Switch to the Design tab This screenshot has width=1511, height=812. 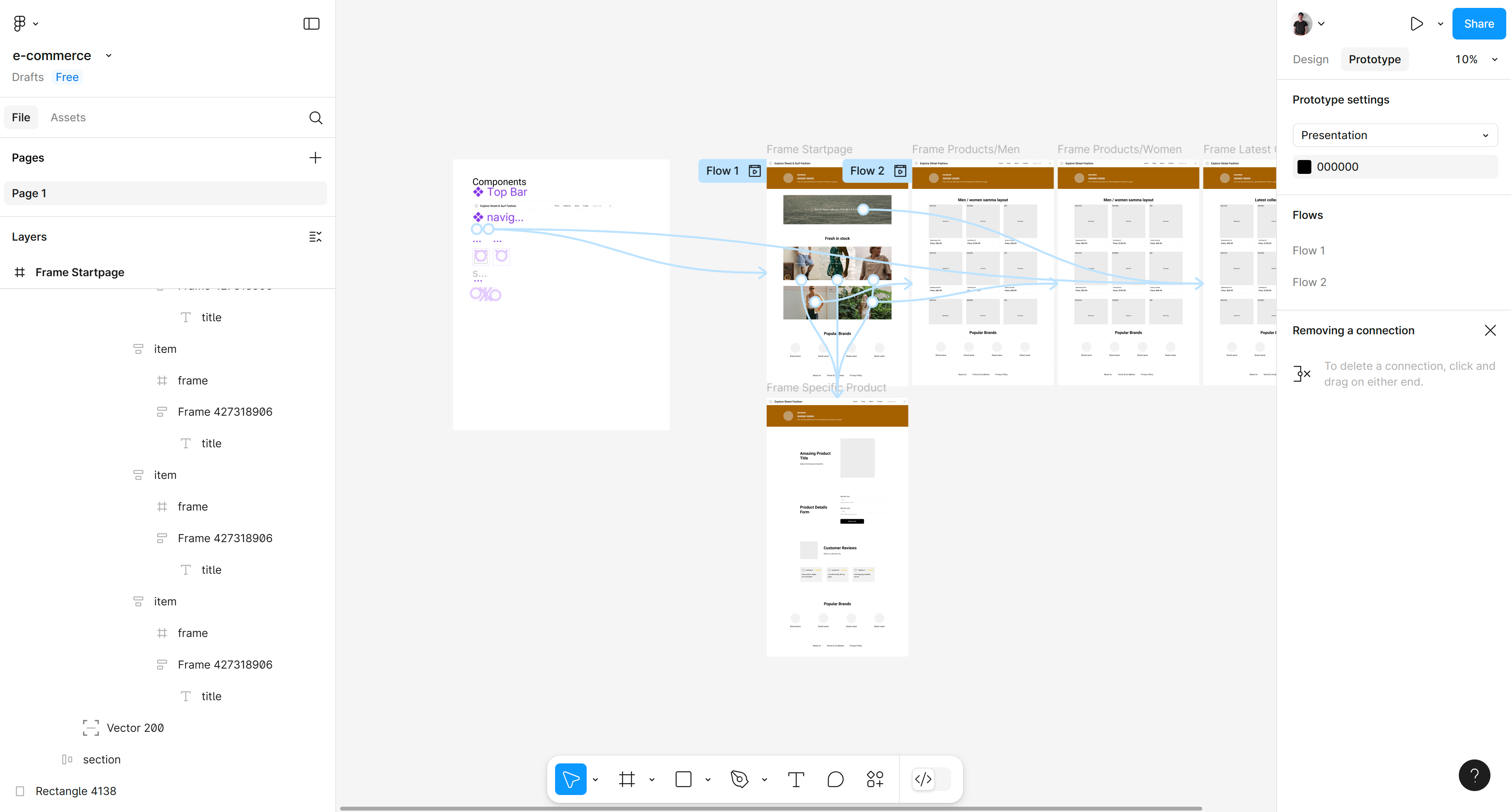point(1311,59)
